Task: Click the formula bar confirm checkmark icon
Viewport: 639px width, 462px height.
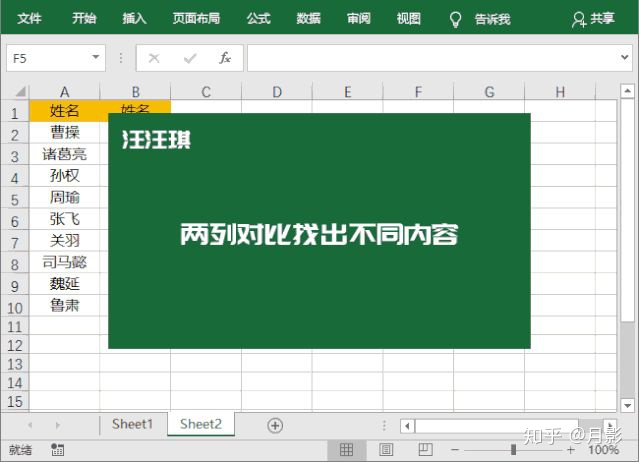Action: pos(190,58)
